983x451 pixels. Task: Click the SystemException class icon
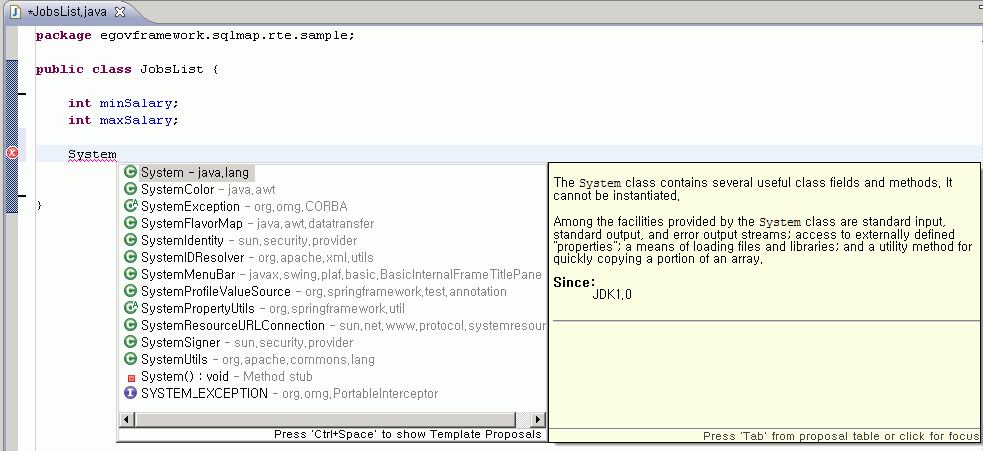(130, 206)
